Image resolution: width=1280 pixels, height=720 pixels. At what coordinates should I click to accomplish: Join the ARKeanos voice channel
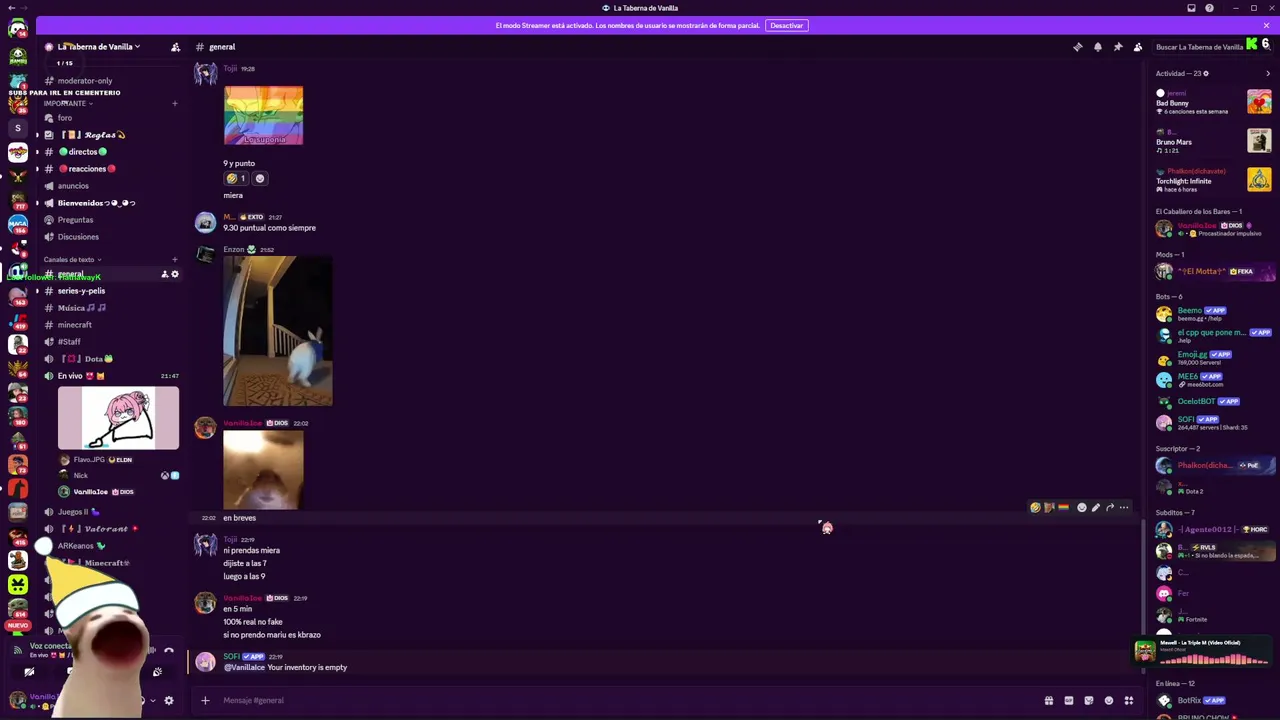pos(80,546)
